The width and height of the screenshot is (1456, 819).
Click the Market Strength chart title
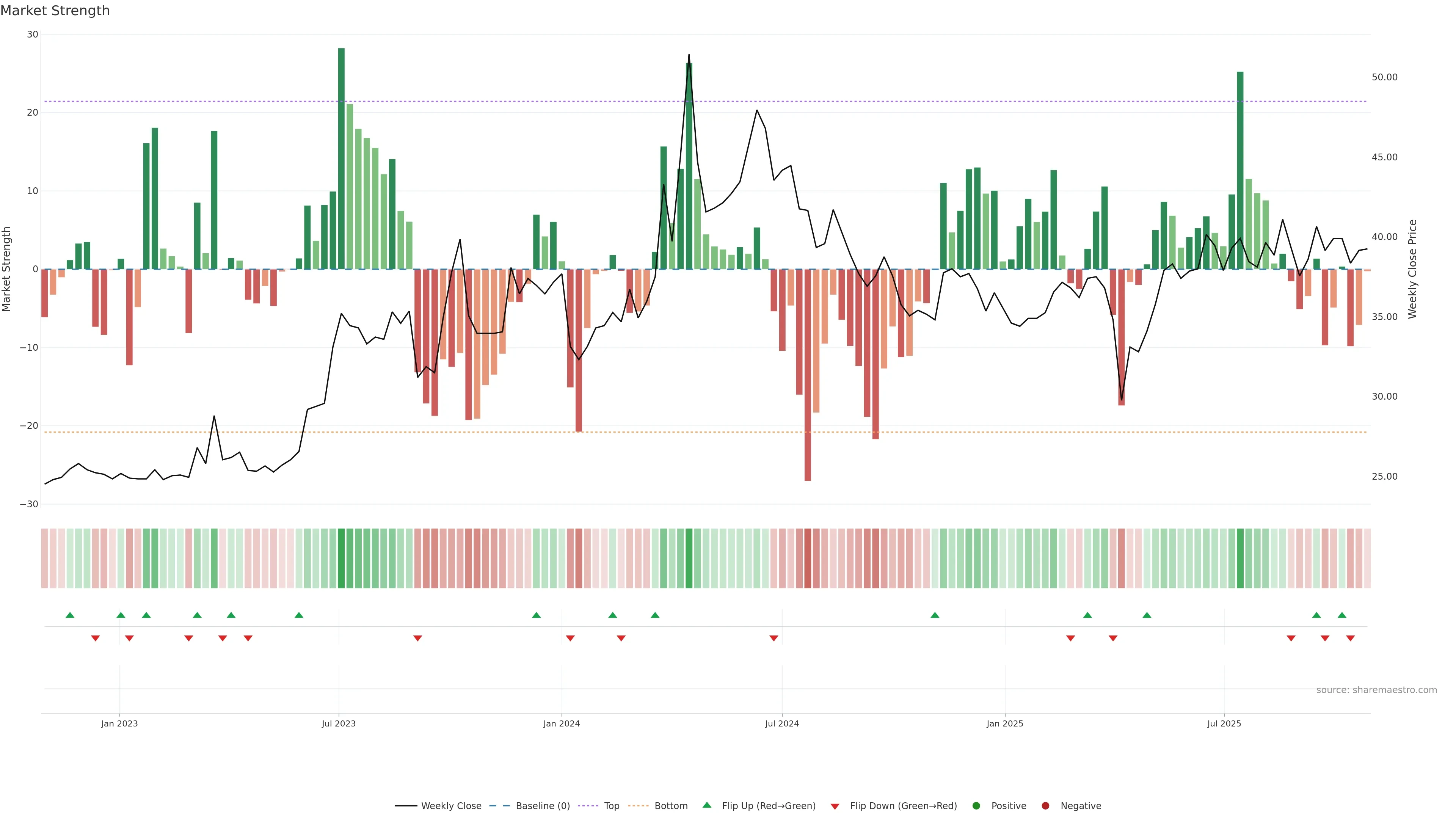coord(55,11)
